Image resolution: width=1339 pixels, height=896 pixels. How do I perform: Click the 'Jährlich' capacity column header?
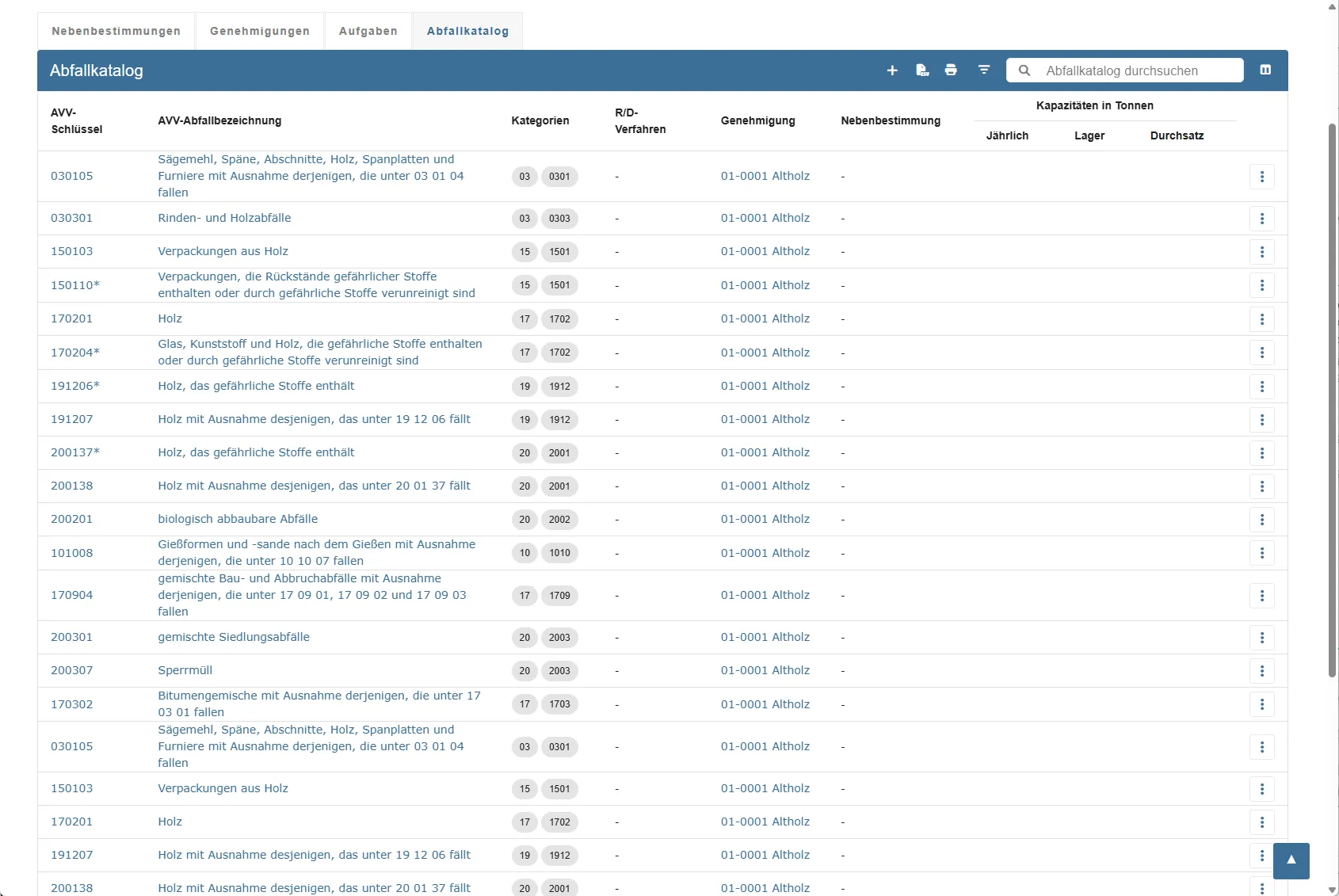[1007, 135]
